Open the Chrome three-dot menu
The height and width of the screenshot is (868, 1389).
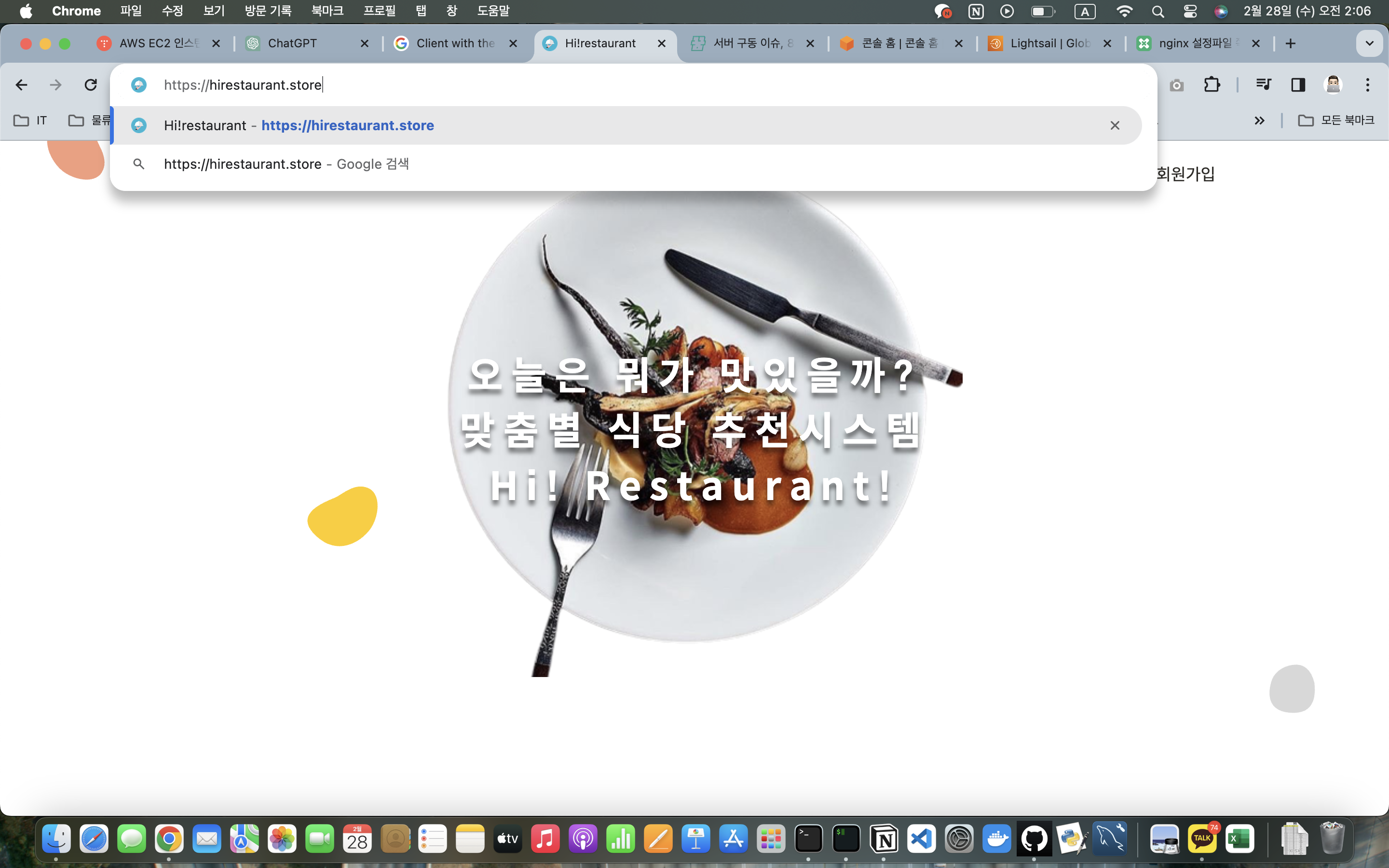[x=1368, y=85]
